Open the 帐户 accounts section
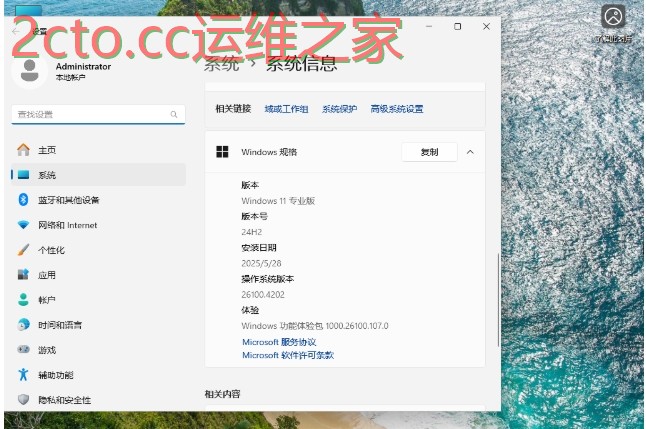646x429 pixels. (x=98, y=300)
